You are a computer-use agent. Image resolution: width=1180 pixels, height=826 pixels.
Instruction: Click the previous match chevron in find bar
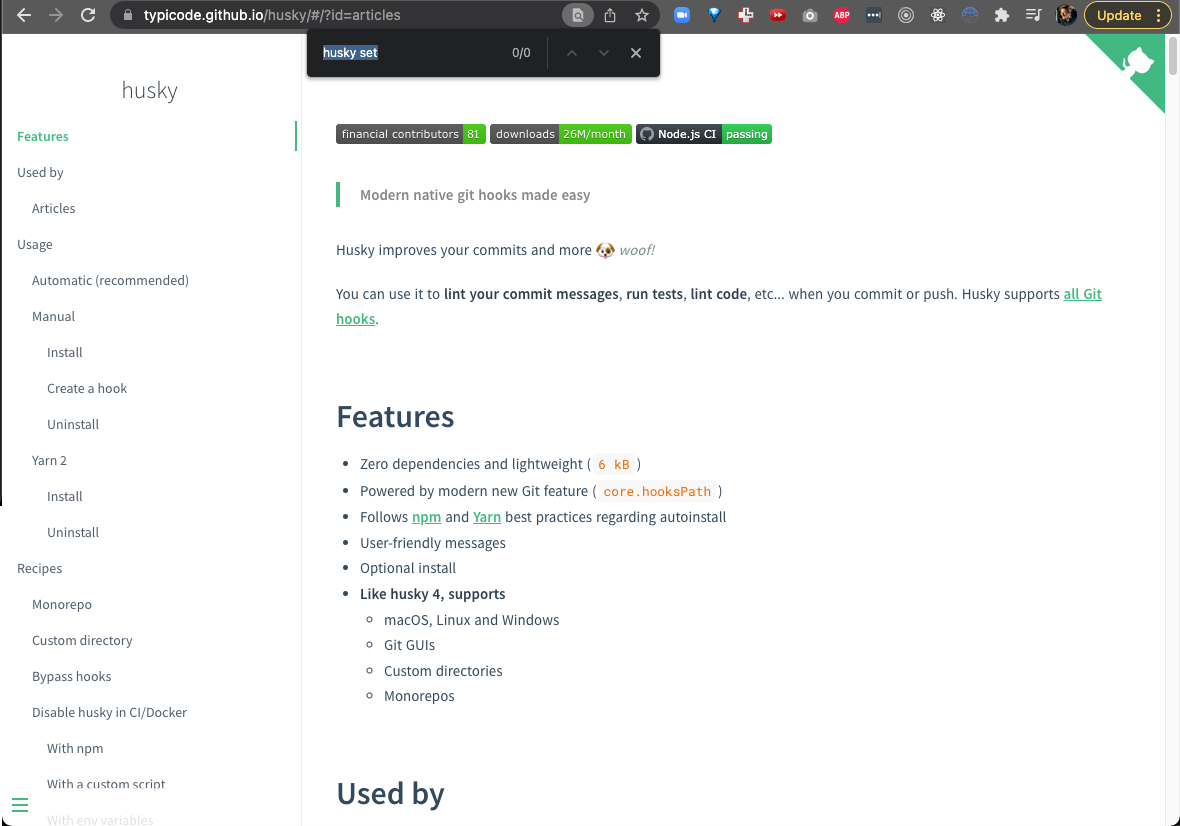pos(572,52)
